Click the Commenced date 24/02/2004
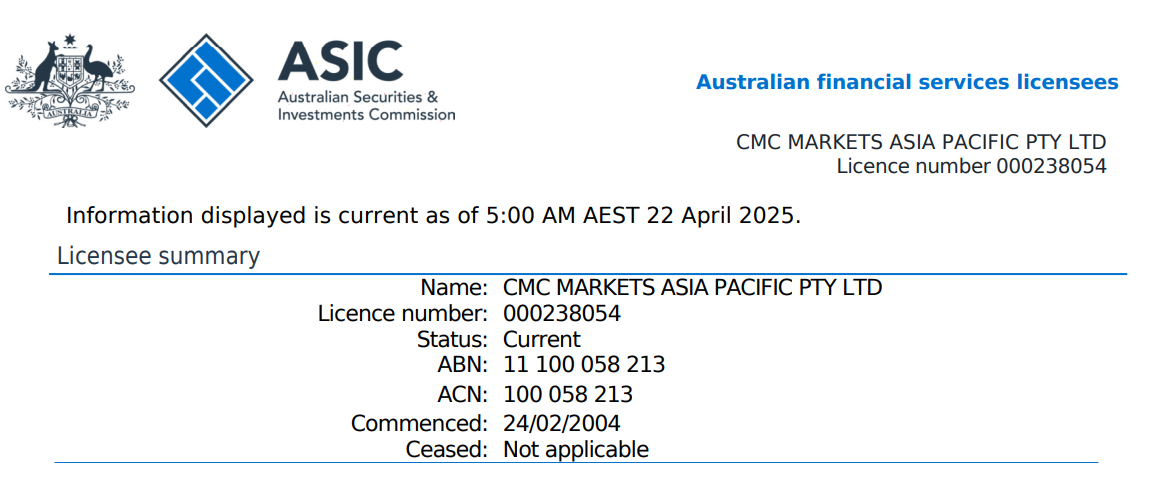 click(x=562, y=424)
